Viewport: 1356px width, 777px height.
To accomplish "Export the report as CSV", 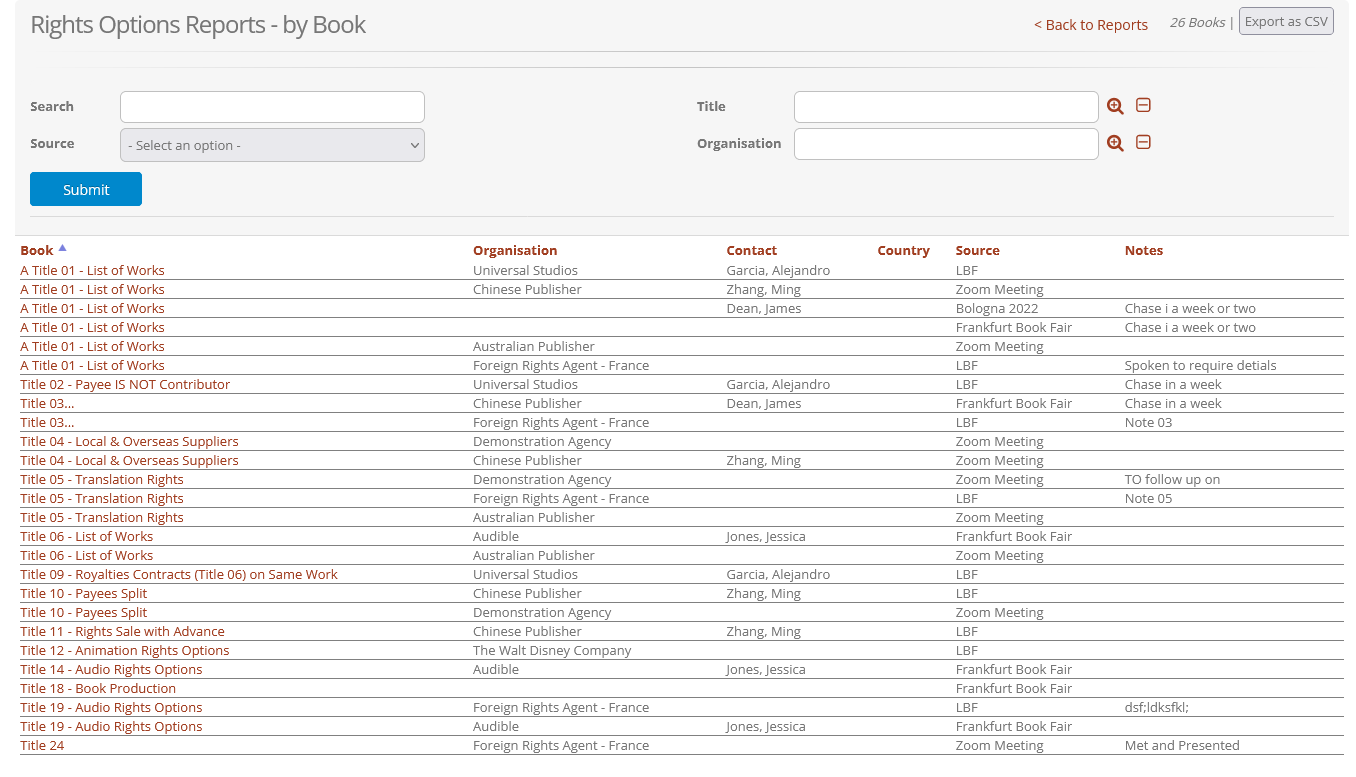I will click(x=1286, y=21).
